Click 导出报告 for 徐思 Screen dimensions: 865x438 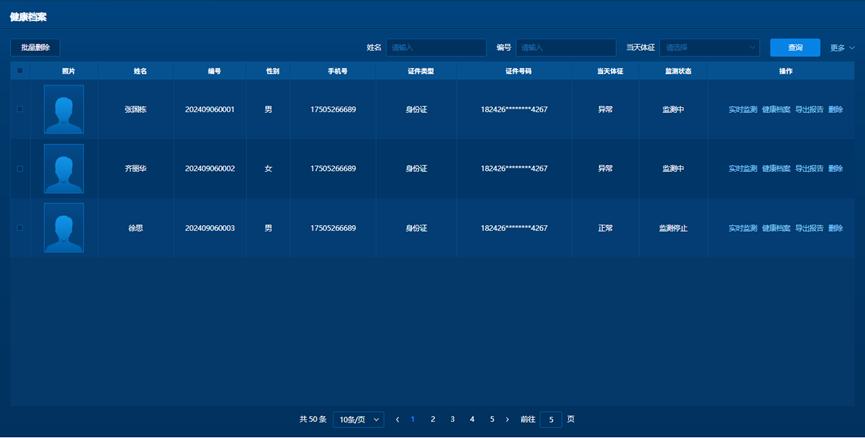pyautogui.click(x=809, y=228)
